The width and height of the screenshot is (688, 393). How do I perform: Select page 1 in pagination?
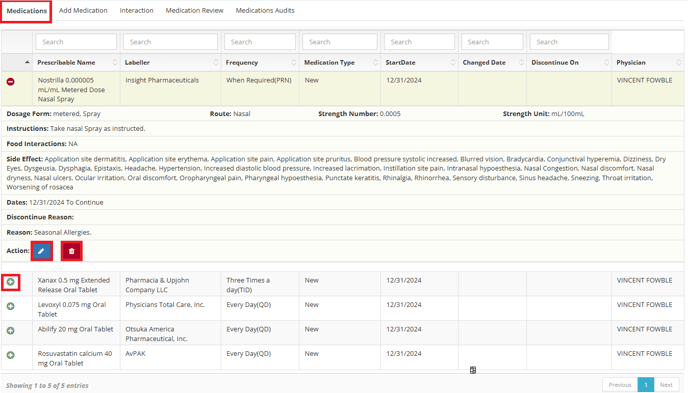coord(646,385)
